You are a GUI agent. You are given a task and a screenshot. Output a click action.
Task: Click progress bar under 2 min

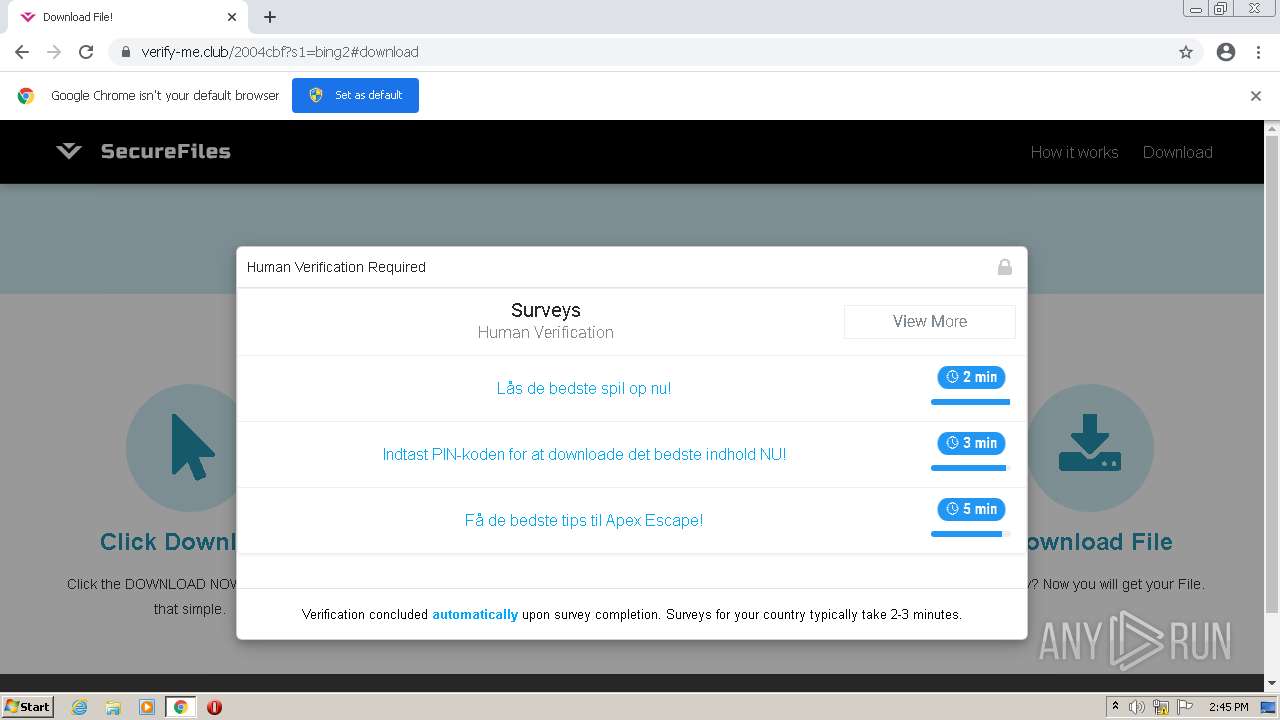[x=970, y=402]
